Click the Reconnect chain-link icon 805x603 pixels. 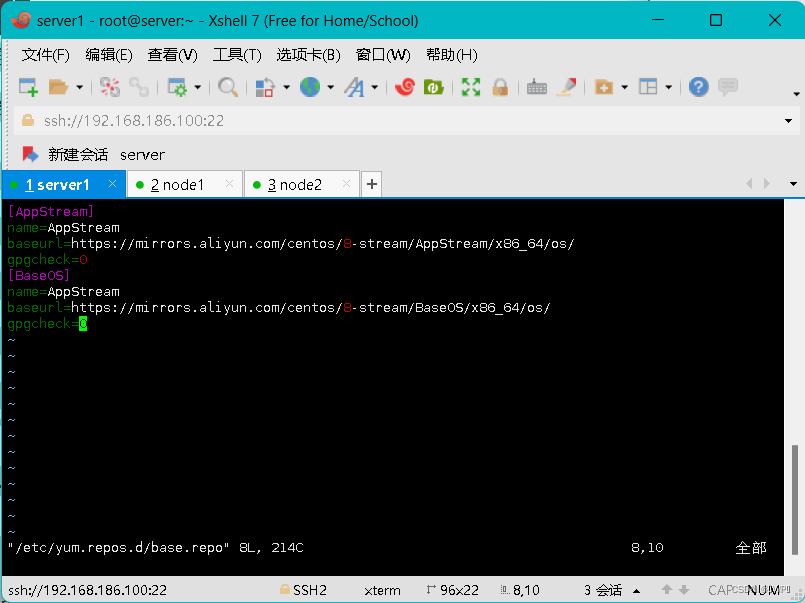tap(139, 87)
